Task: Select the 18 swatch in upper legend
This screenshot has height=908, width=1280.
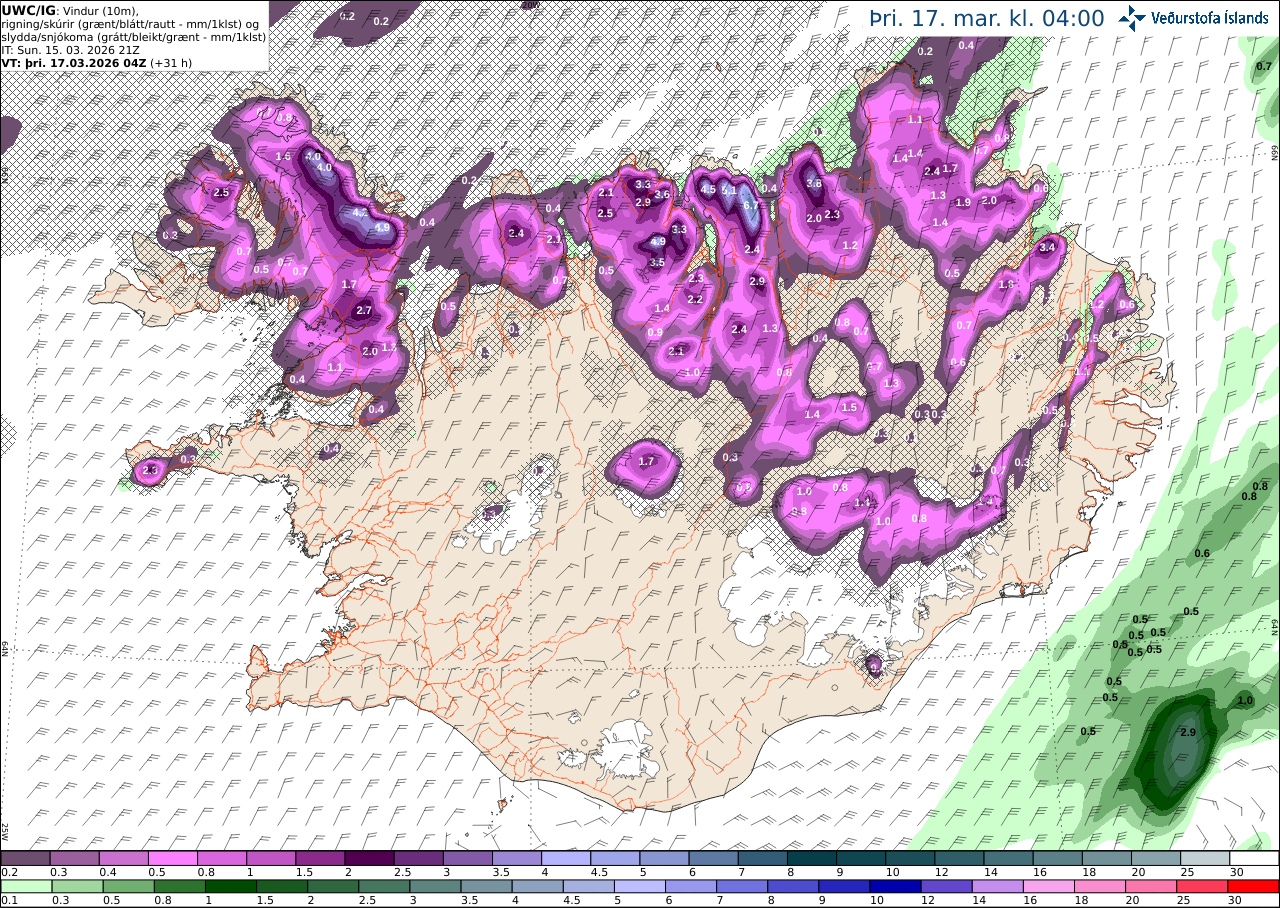Action: [1107, 858]
